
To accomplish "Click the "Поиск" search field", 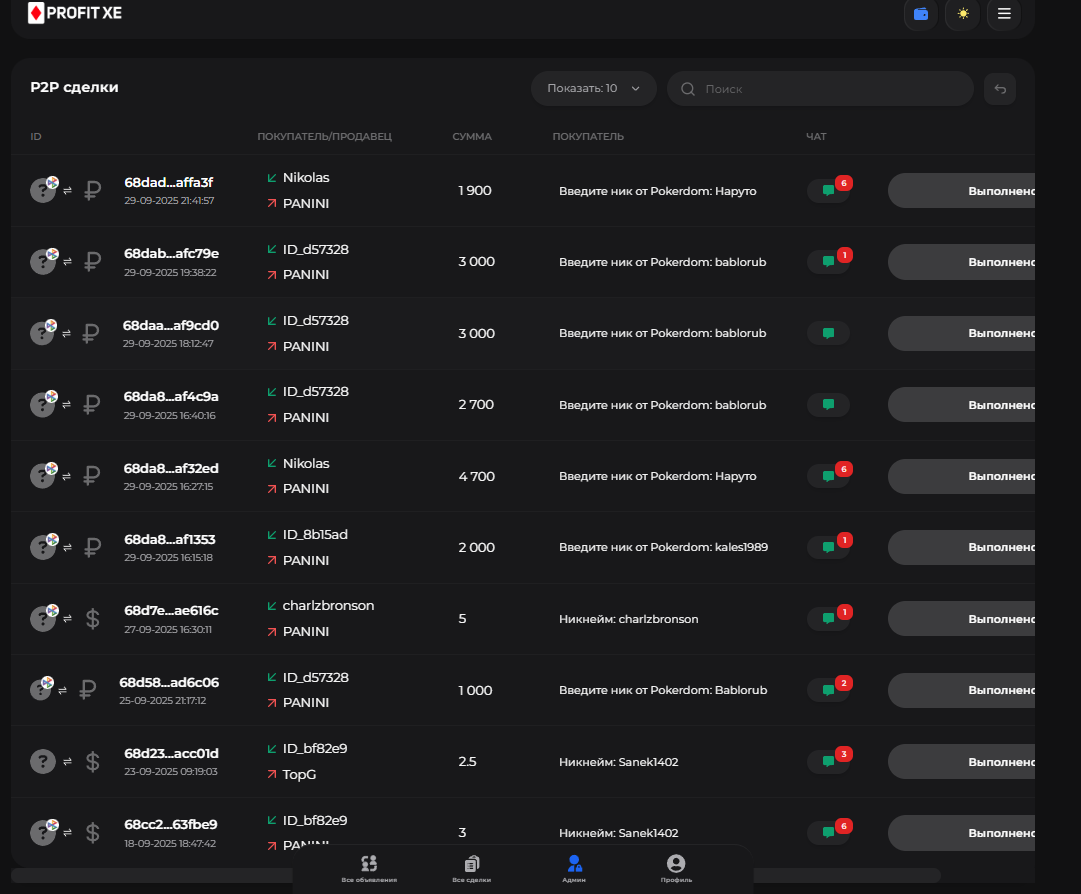I will click(x=820, y=89).
